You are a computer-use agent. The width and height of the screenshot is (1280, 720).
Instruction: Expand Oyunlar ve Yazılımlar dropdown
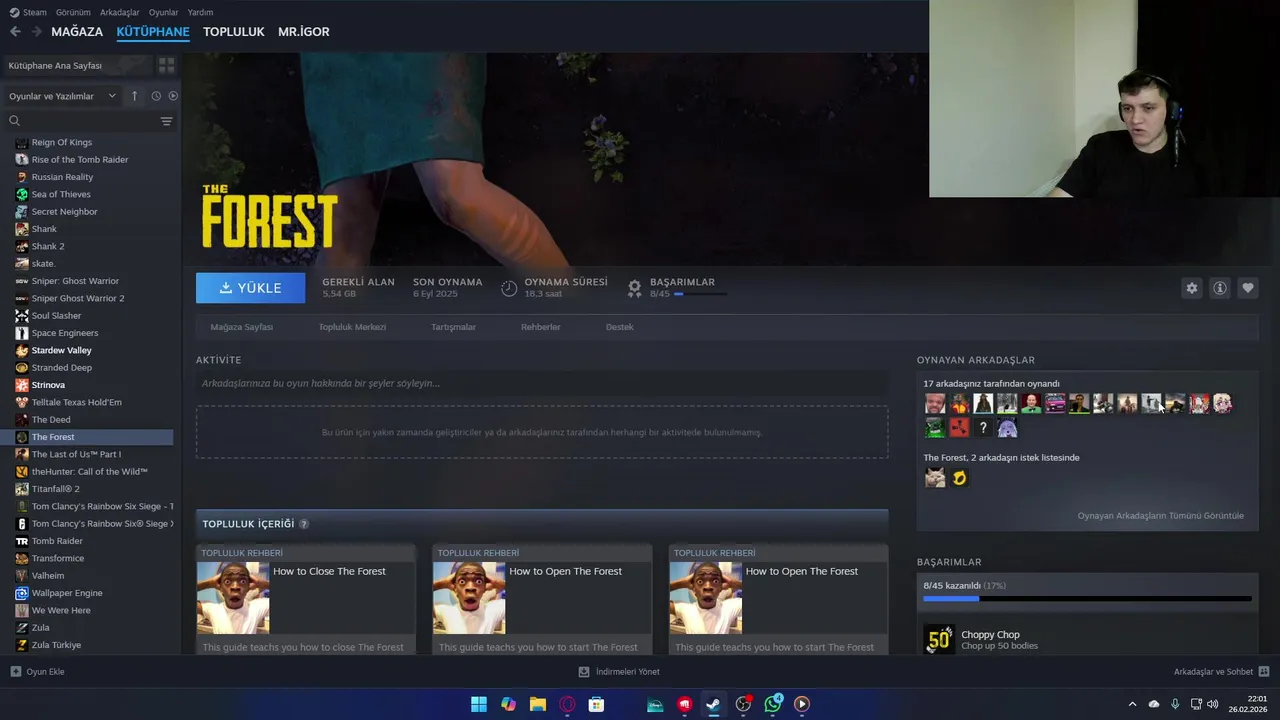click(63, 96)
